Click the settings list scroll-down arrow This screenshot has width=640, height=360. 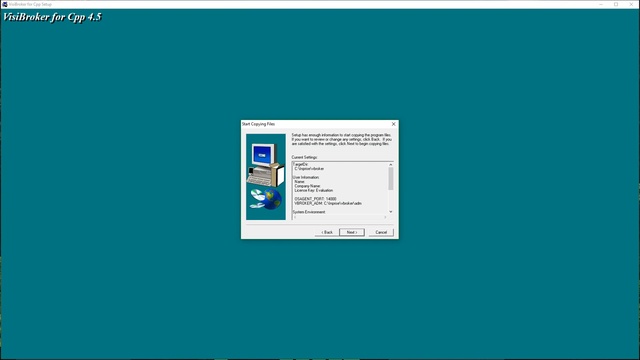pos(391,211)
